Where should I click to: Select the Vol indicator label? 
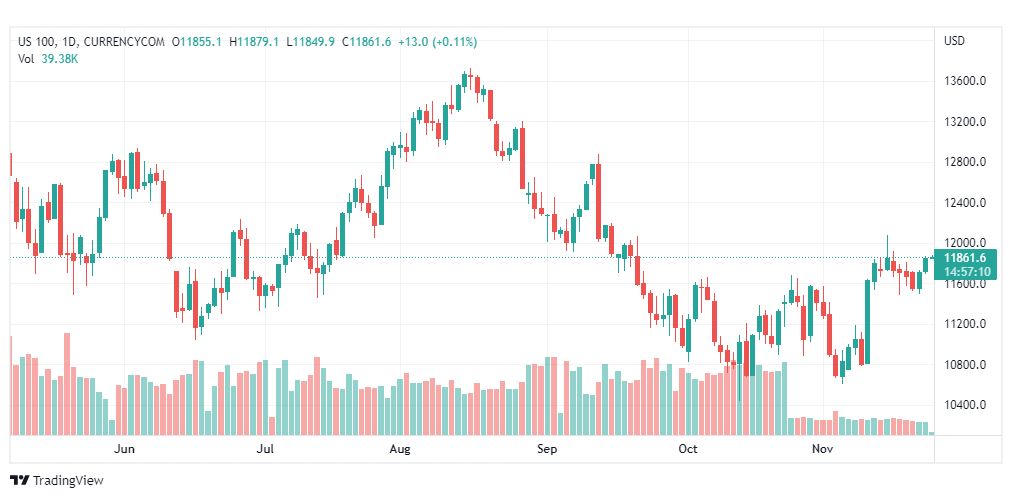point(26,58)
